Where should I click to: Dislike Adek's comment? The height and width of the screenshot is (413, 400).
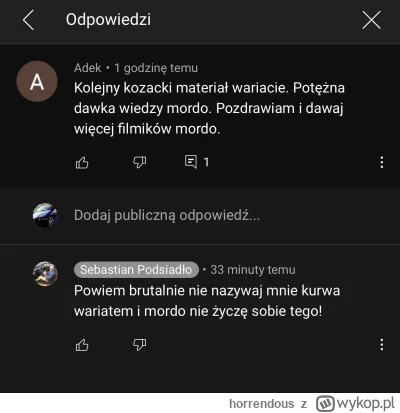(139, 162)
